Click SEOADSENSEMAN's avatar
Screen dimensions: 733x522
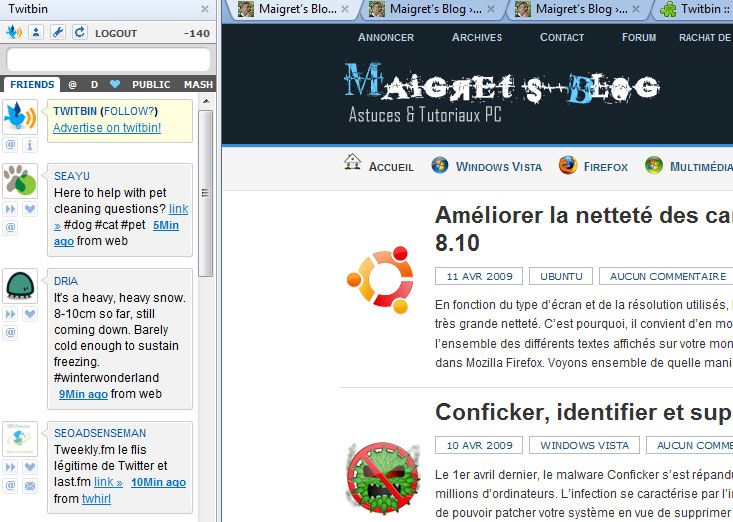(x=20, y=439)
